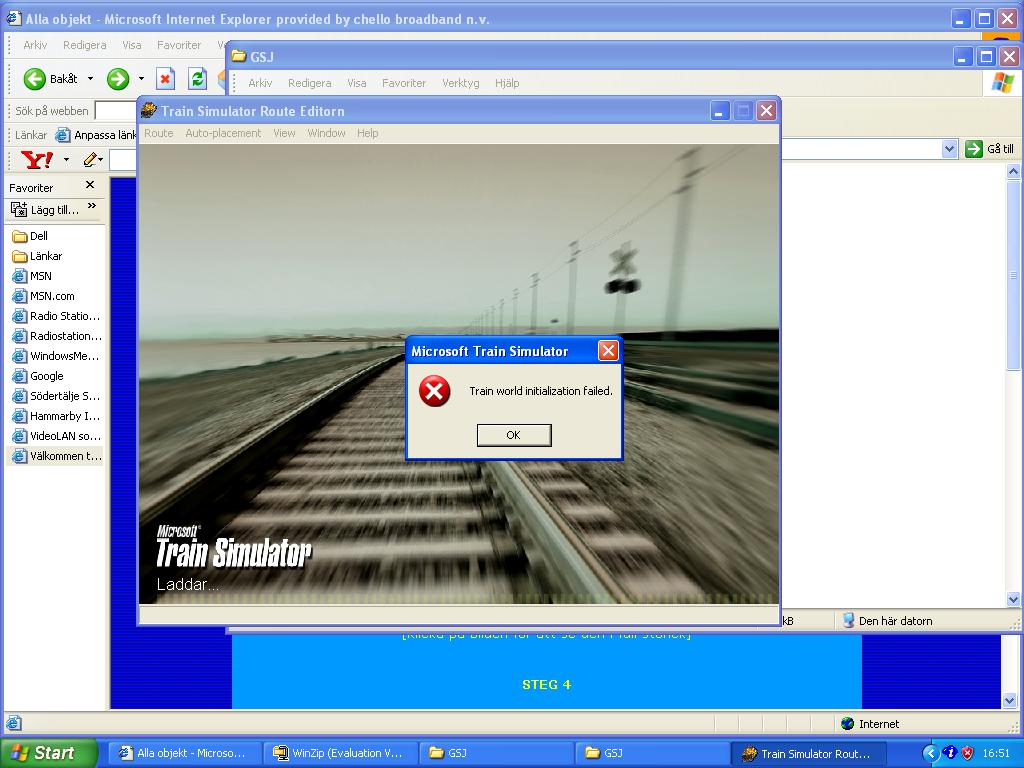Open Arkiv menu in Internet Explorer
The width and height of the screenshot is (1024, 768).
pos(35,45)
